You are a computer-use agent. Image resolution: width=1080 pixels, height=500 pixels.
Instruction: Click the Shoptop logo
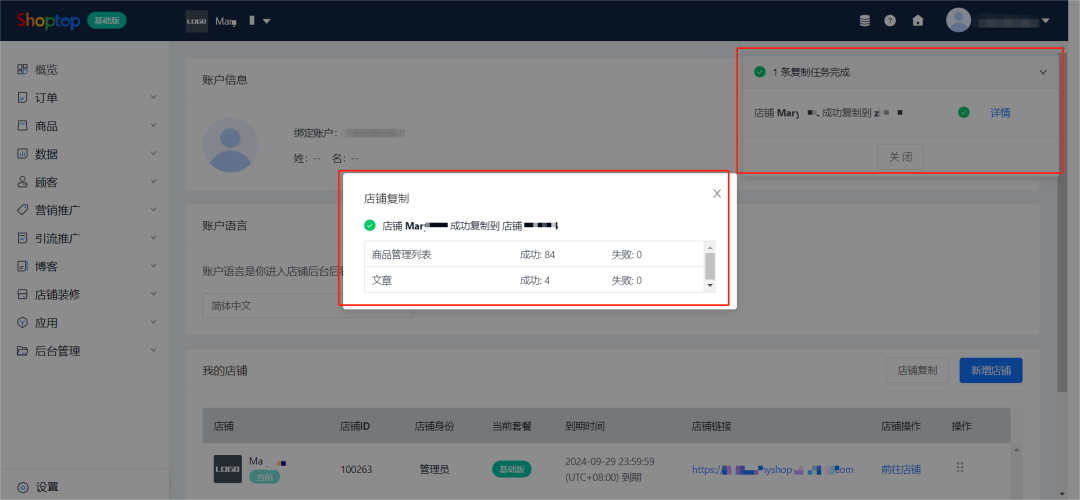[x=49, y=21]
